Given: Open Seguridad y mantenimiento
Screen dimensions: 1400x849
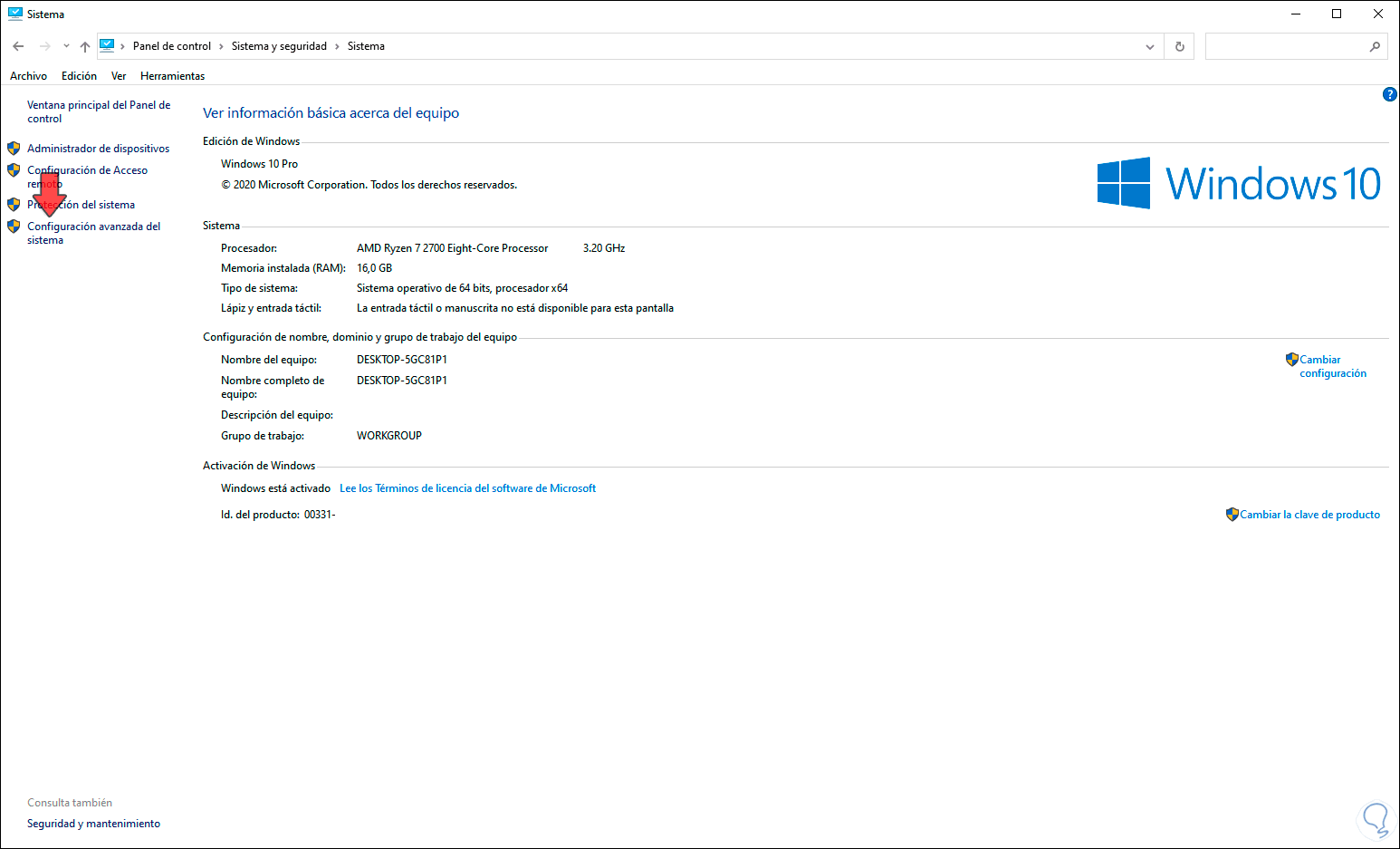Looking at the screenshot, I should point(93,824).
